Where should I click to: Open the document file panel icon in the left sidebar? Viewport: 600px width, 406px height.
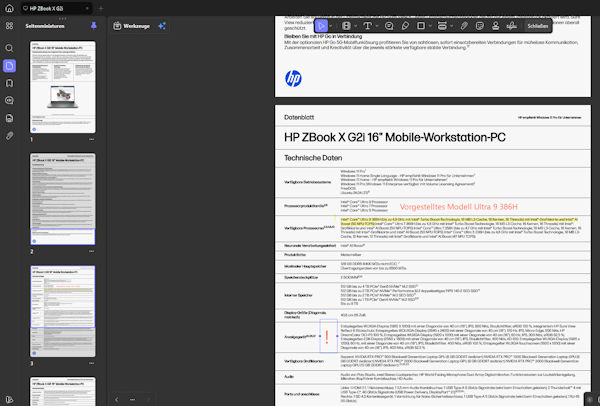point(9,118)
